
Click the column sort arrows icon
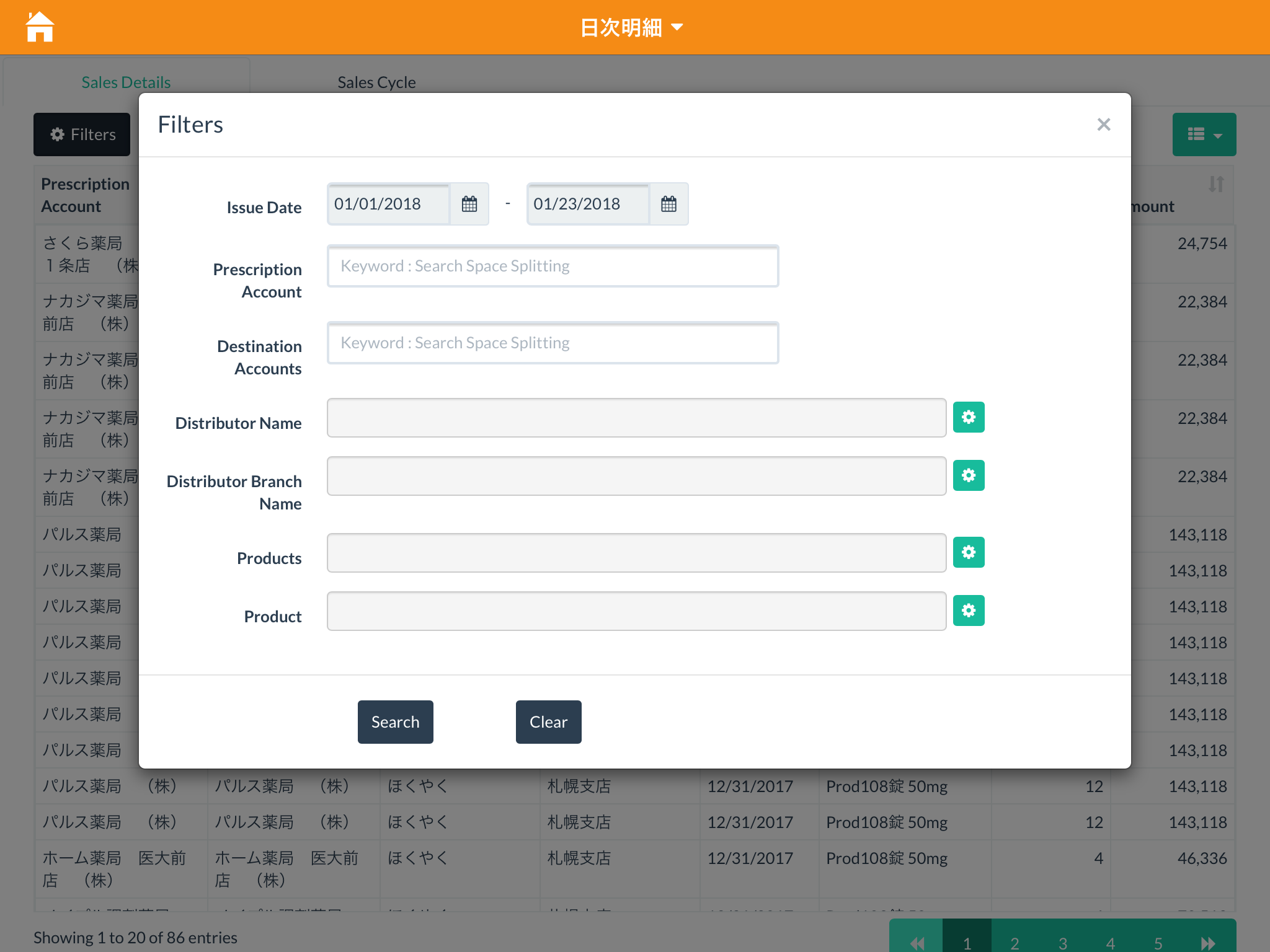1215,184
